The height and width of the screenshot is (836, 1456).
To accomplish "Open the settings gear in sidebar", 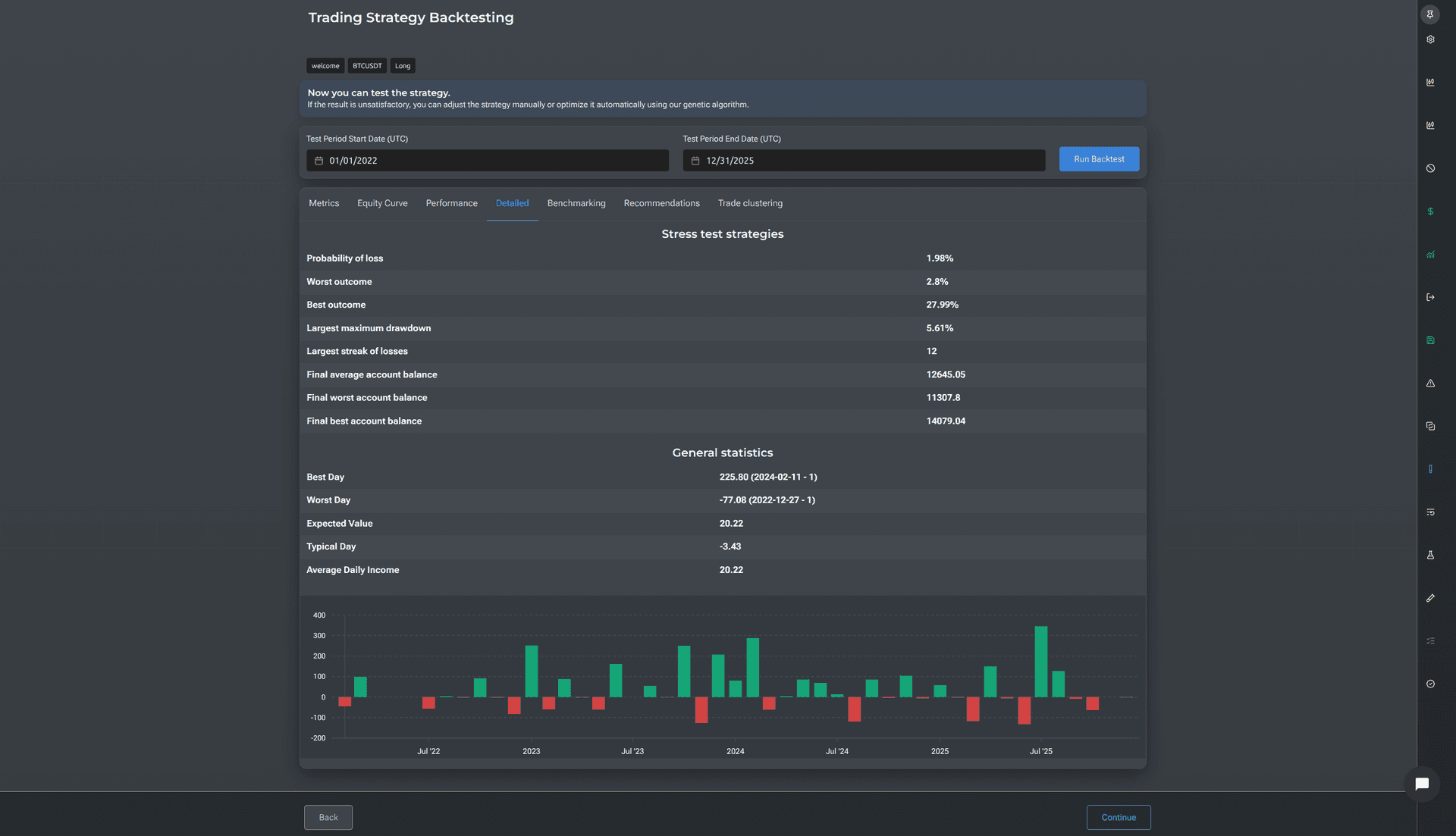I will 1430,39.
